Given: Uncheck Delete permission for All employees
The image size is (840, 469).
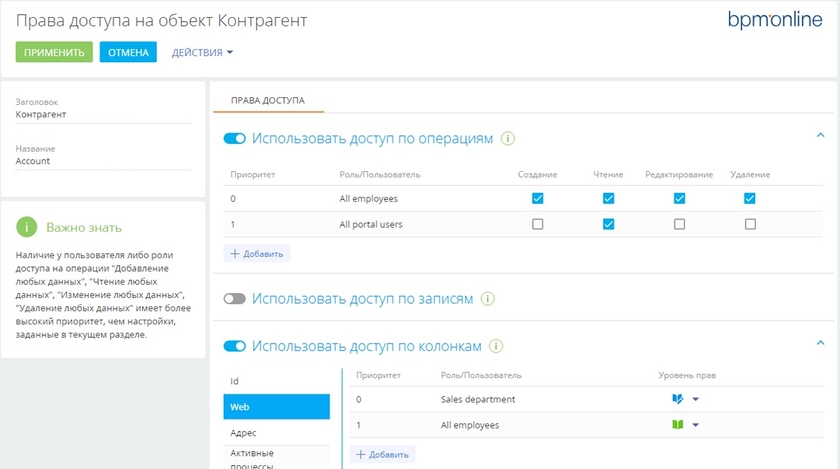Looking at the screenshot, I should click(x=750, y=198).
